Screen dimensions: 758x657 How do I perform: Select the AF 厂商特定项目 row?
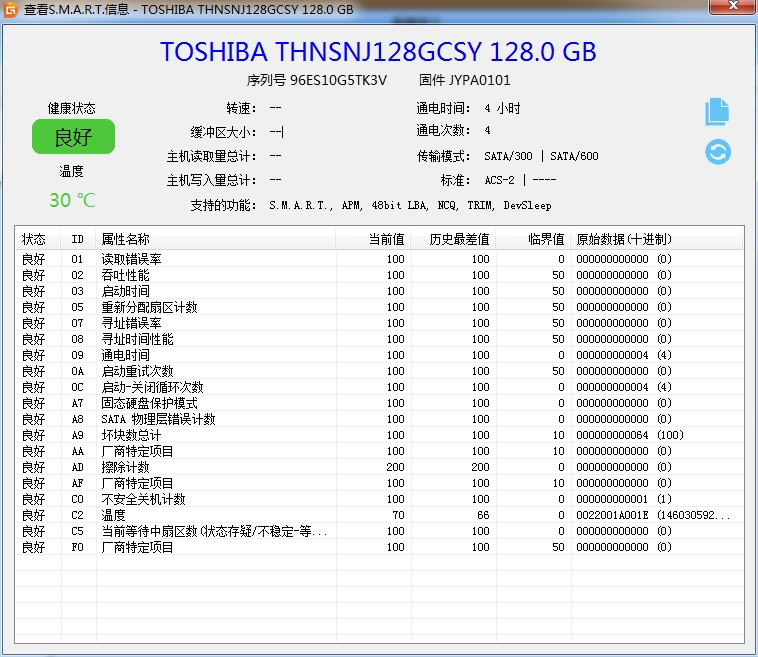tap(379, 483)
